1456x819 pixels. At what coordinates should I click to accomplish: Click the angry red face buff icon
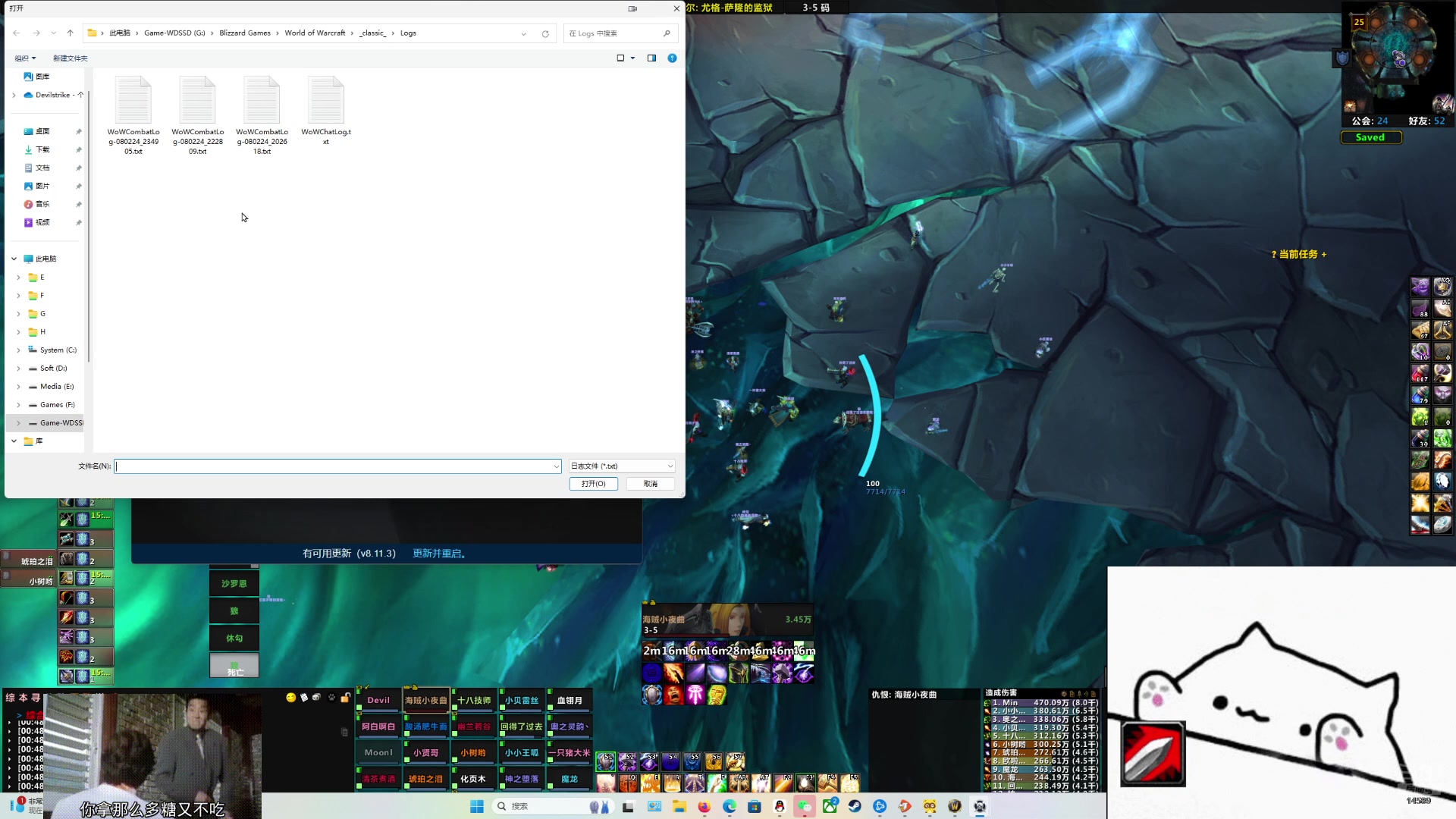[673, 695]
